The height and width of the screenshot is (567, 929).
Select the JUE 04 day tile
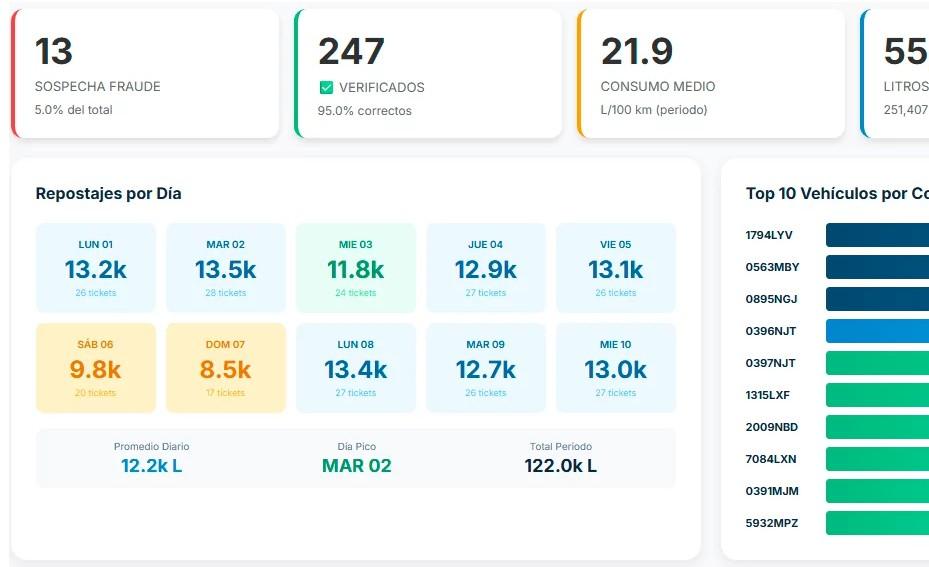[x=486, y=268]
